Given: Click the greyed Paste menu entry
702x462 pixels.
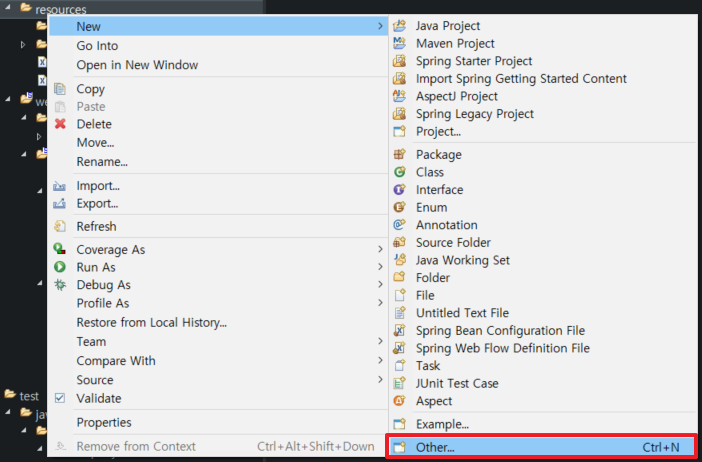Looking at the screenshot, I should coord(218,107).
